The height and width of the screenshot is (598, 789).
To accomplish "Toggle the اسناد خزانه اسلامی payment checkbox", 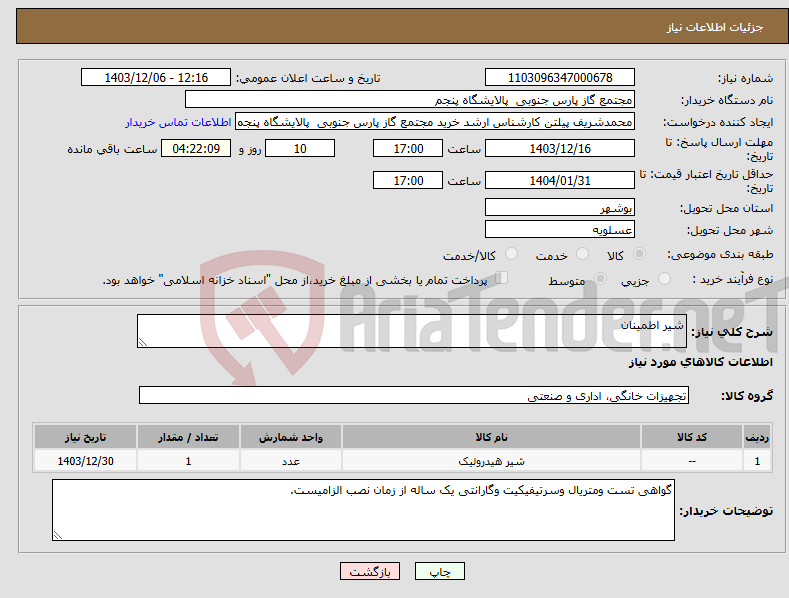I will point(502,278).
